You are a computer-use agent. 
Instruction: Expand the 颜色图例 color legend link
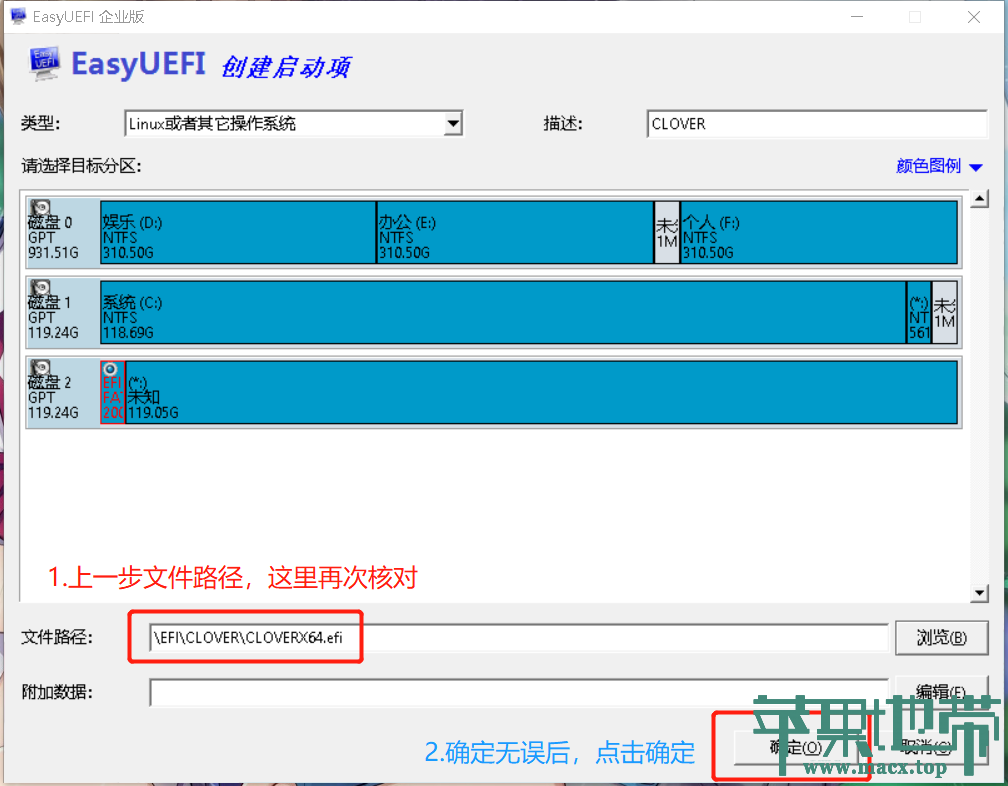pos(939,166)
